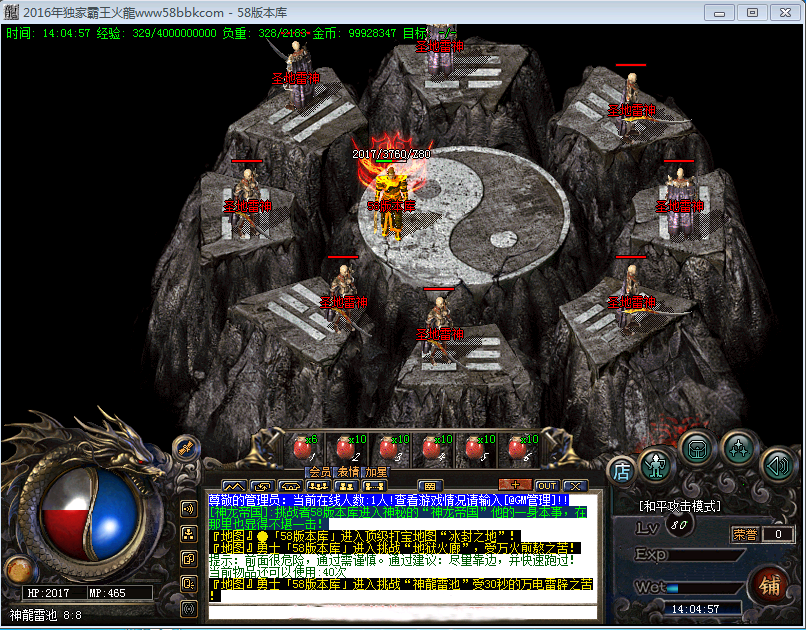Viewport: 806px width, 630px height.
Task: Open the inventory bag icon
Action: (x=698, y=450)
